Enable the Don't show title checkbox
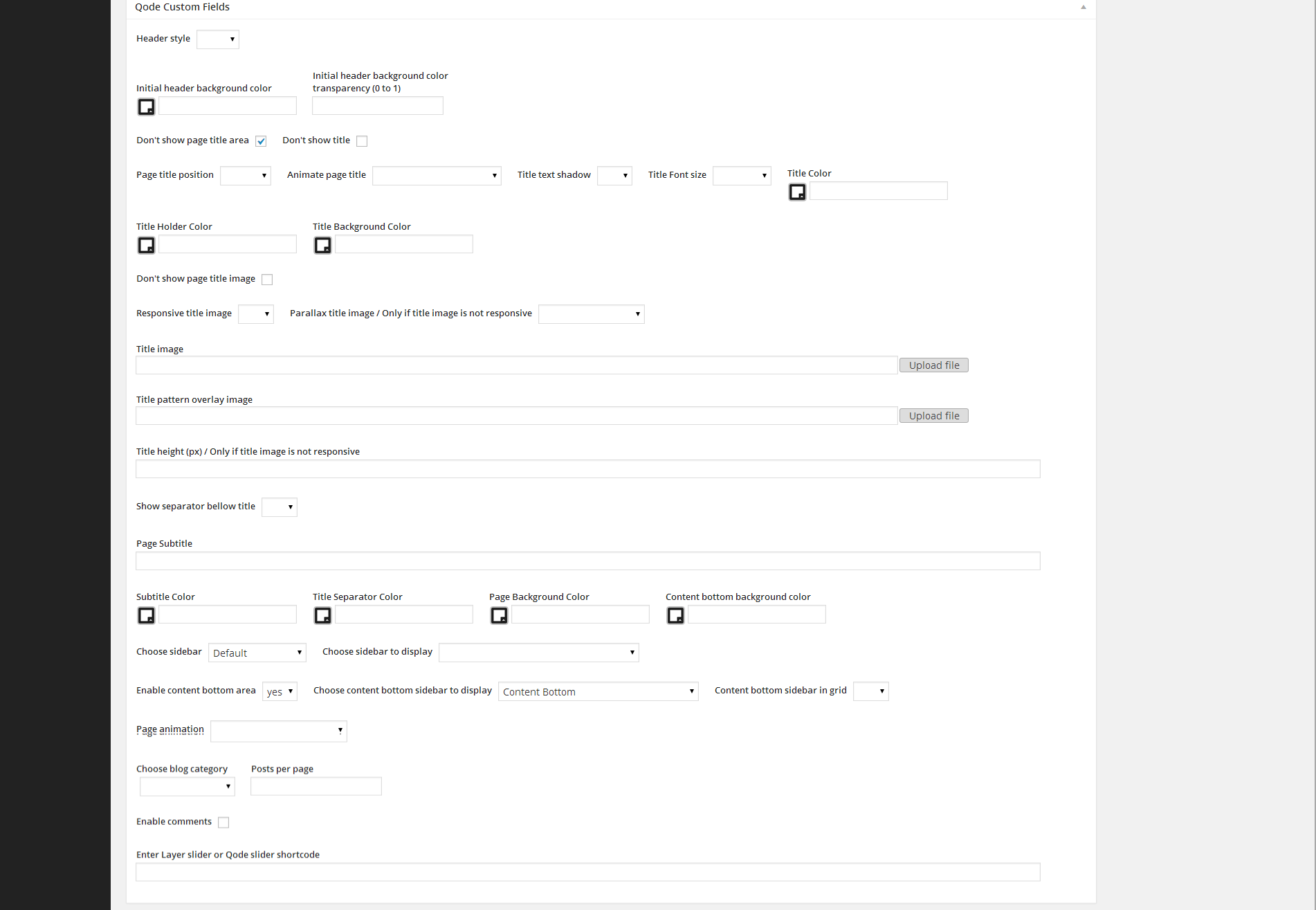This screenshot has width=1316, height=910. [362, 141]
